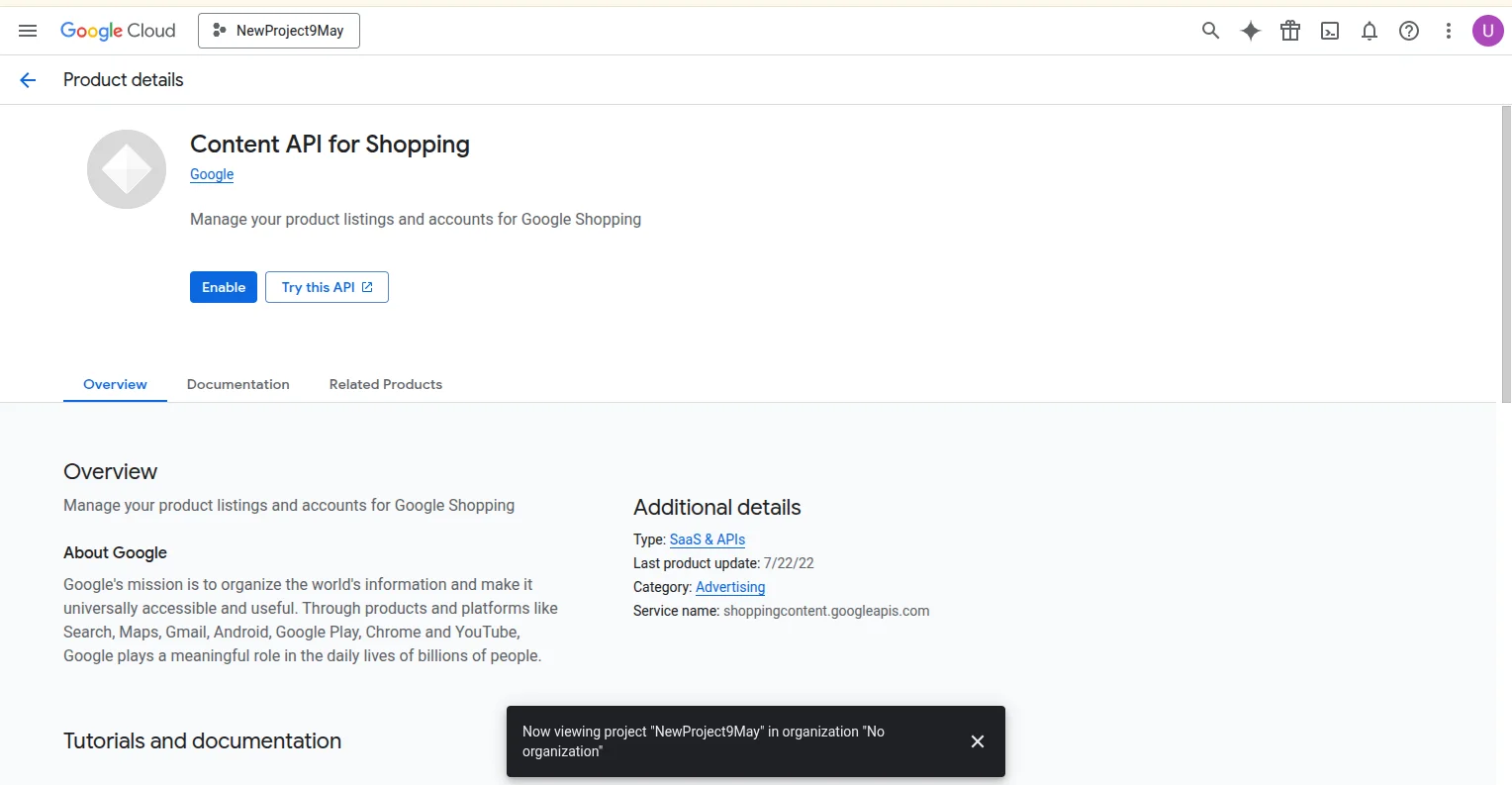Open the three-dot overflow menu

pos(1448,31)
